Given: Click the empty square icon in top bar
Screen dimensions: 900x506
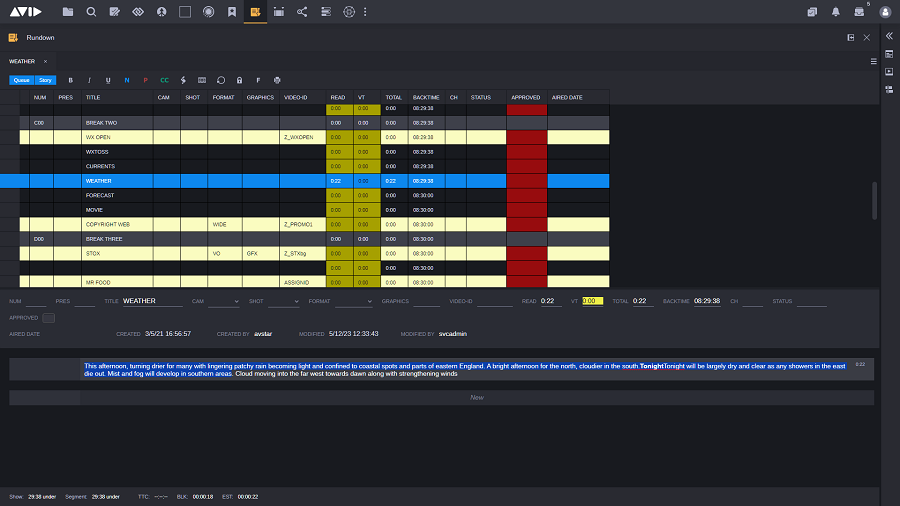Looking at the screenshot, I should click(x=185, y=11).
